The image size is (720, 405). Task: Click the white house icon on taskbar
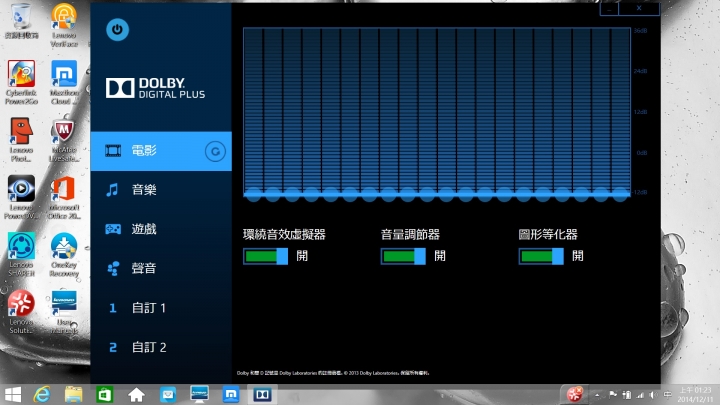click(x=136, y=394)
